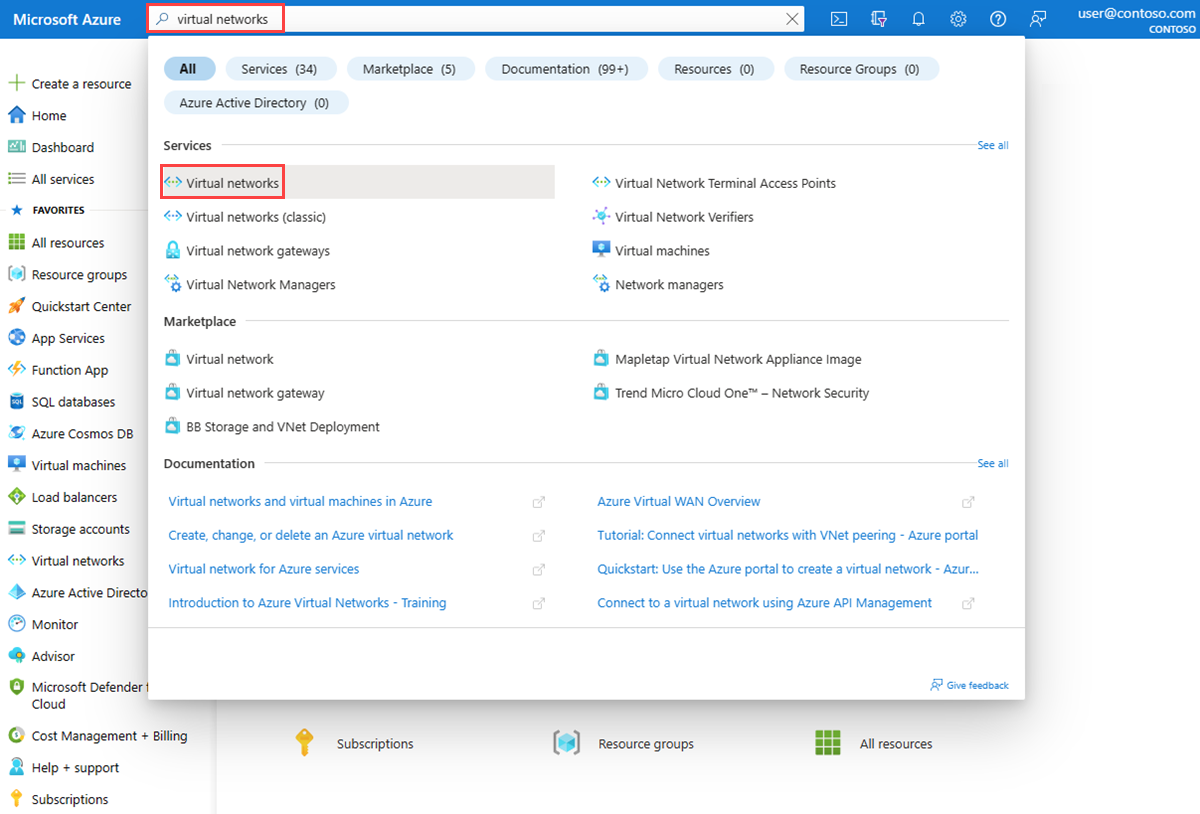Screen dimensions: 1200x814
Task: Open Azure Virtual WAN Overview doc
Action: click(x=678, y=502)
